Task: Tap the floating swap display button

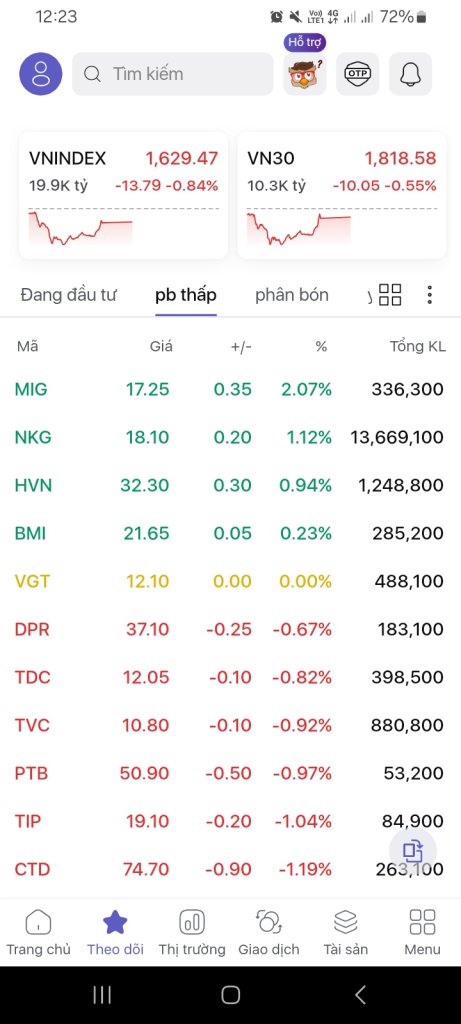Action: tap(413, 851)
